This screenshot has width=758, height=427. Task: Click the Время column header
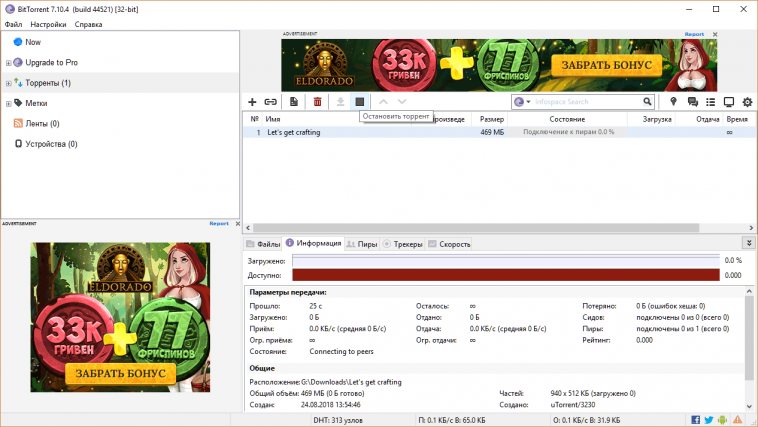(x=737, y=119)
